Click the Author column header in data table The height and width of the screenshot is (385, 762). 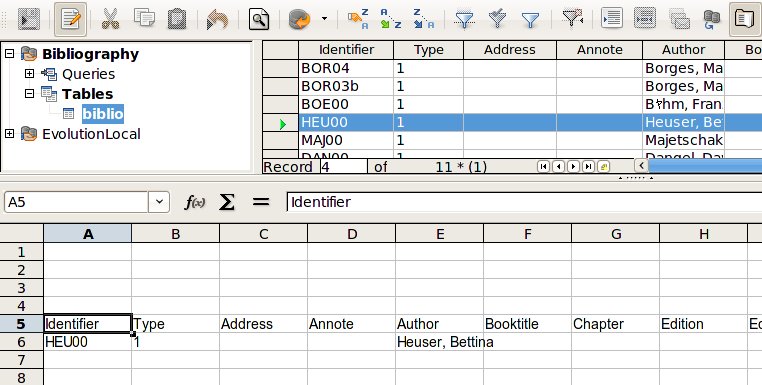tap(683, 50)
